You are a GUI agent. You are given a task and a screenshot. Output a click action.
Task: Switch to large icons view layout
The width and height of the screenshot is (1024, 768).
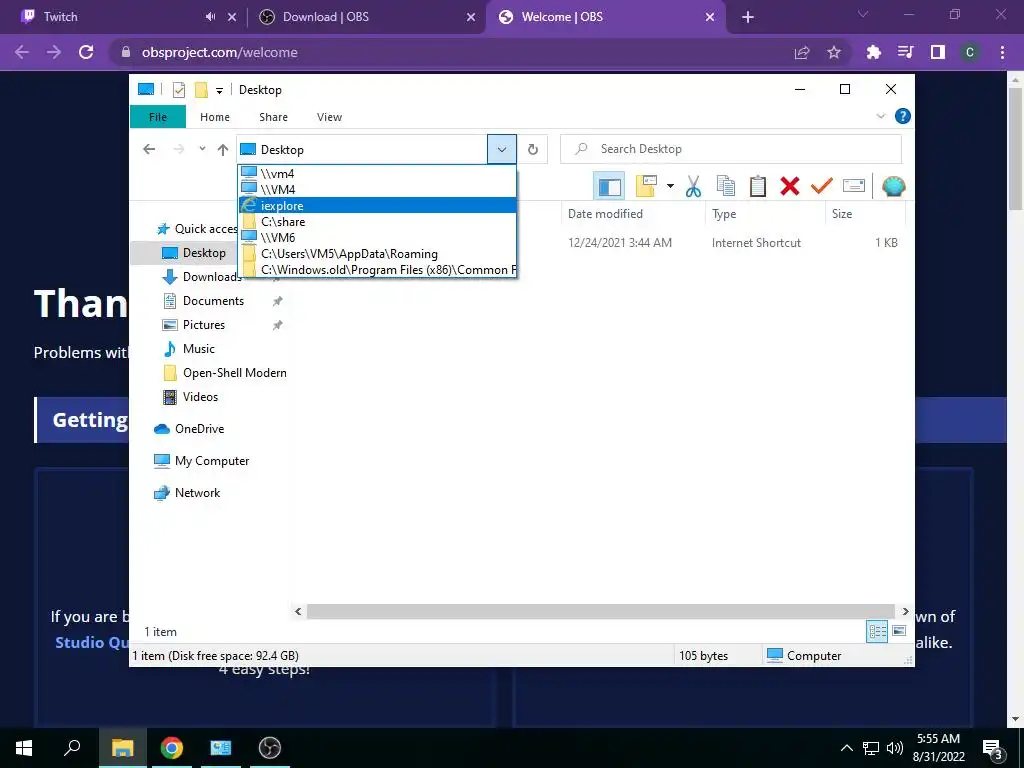[x=899, y=631]
